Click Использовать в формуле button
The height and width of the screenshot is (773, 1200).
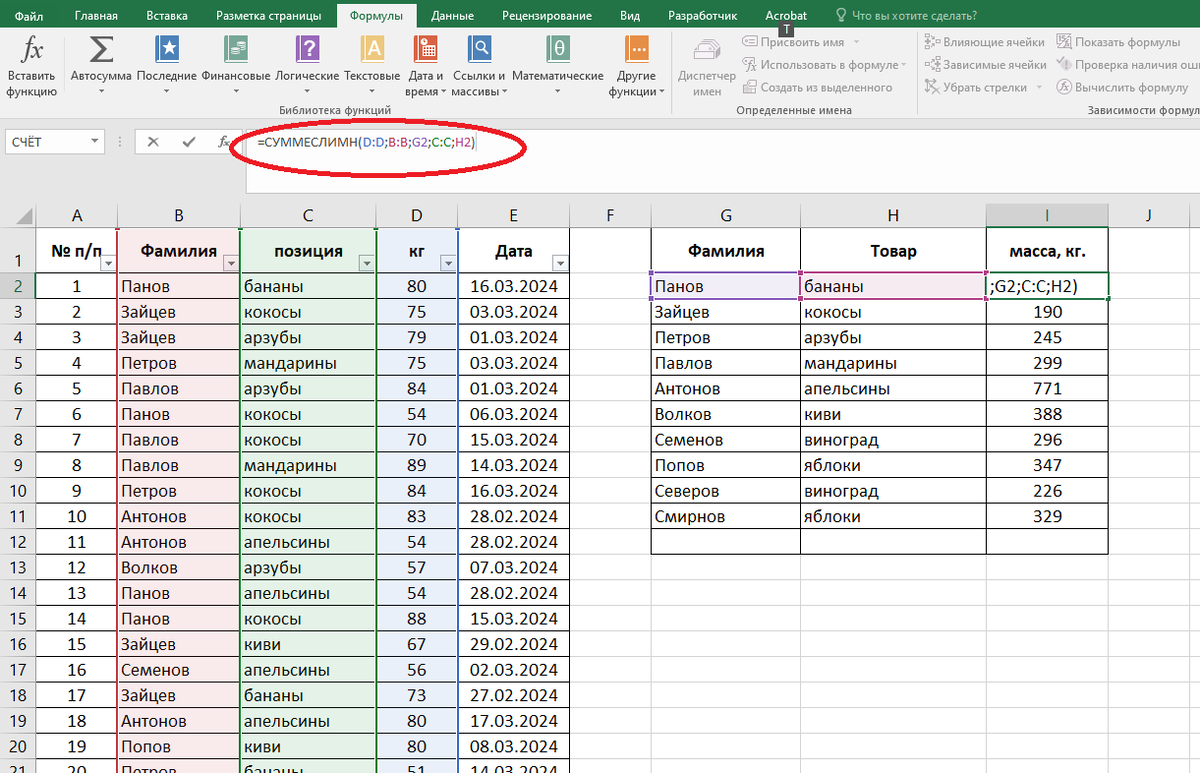click(819, 64)
